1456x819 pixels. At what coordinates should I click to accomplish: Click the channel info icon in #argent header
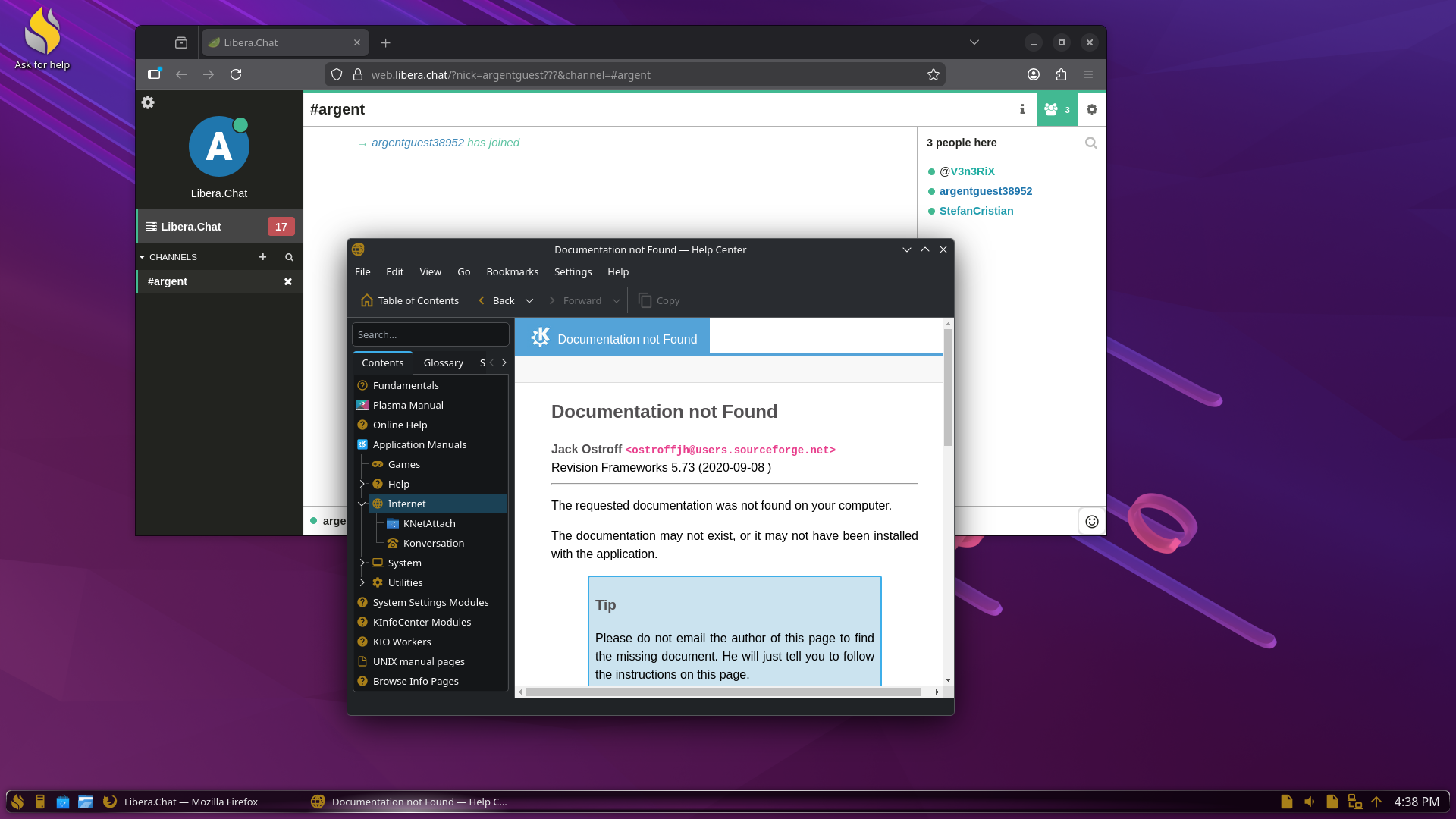(1022, 109)
